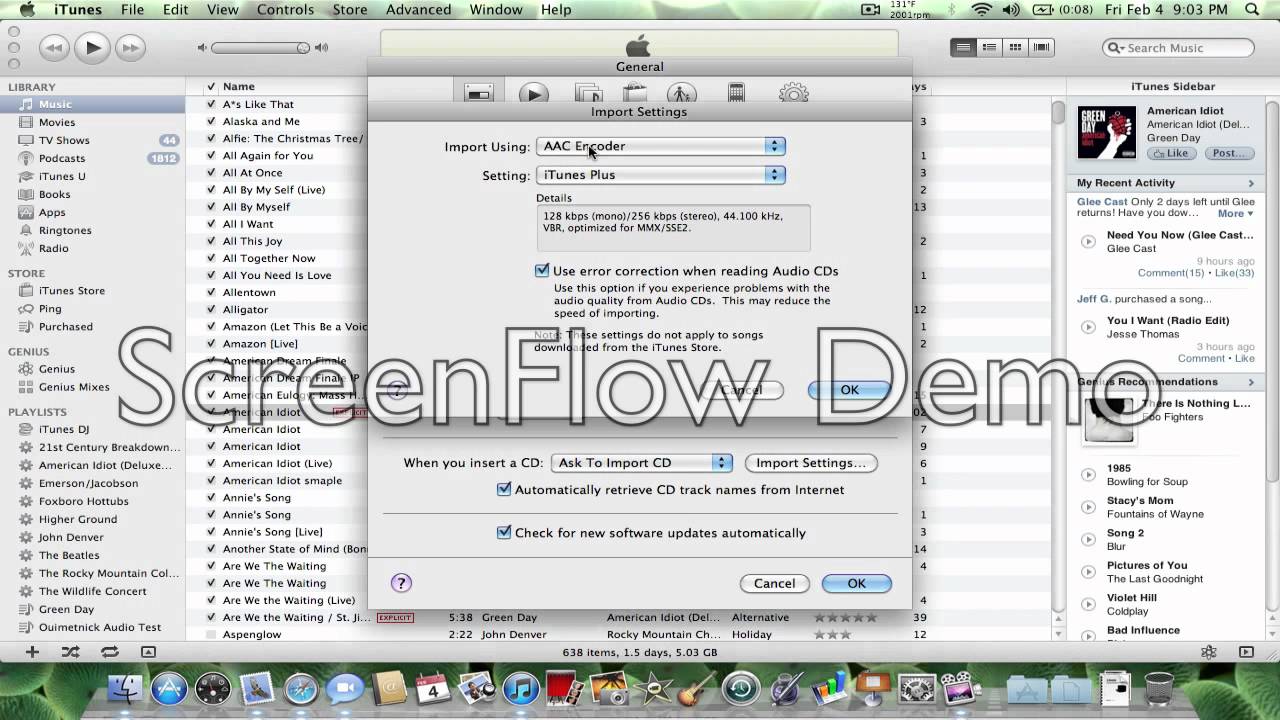Switch to plain song list view
This screenshot has height=720, width=1280.
(x=963, y=48)
